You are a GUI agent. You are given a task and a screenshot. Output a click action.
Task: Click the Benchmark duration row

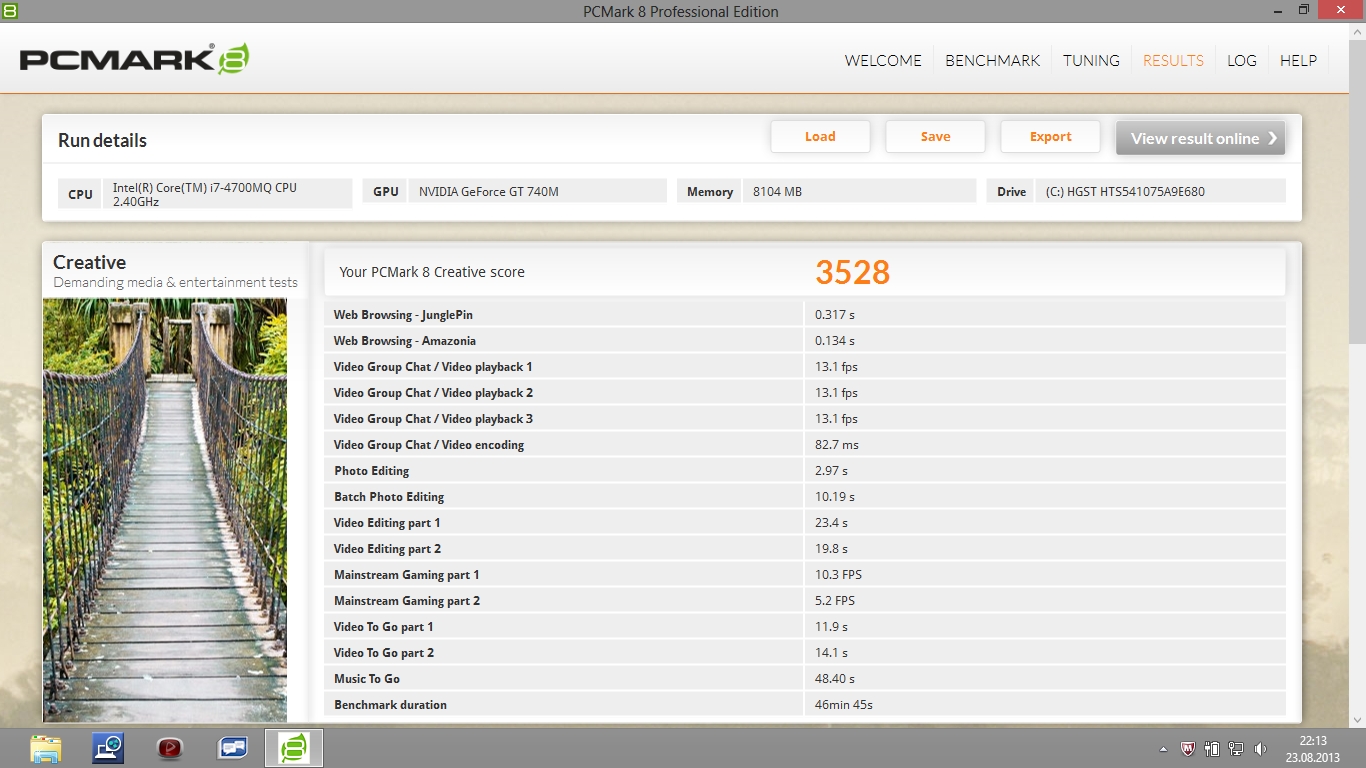pyautogui.click(x=805, y=705)
